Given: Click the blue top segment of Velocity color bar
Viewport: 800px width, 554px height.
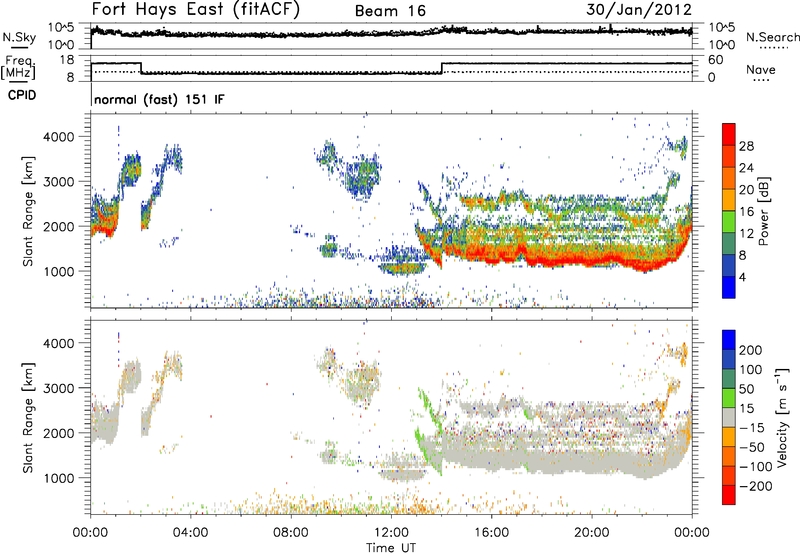Looking at the screenshot, I should tap(729, 340).
